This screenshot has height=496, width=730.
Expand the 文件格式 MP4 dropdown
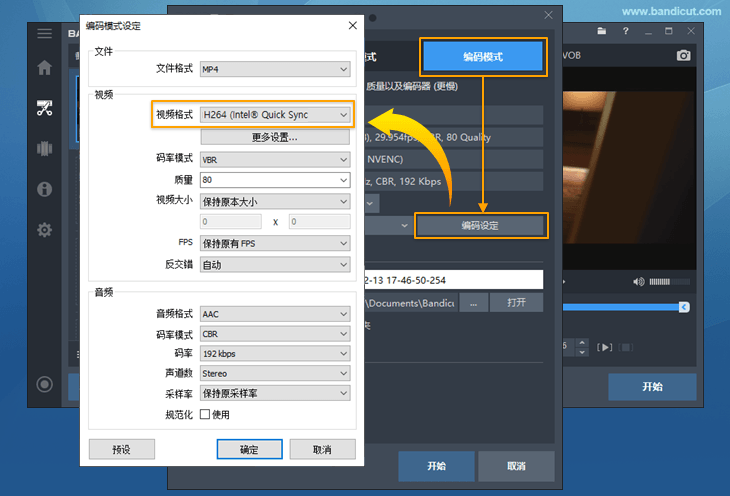coord(275,69)
